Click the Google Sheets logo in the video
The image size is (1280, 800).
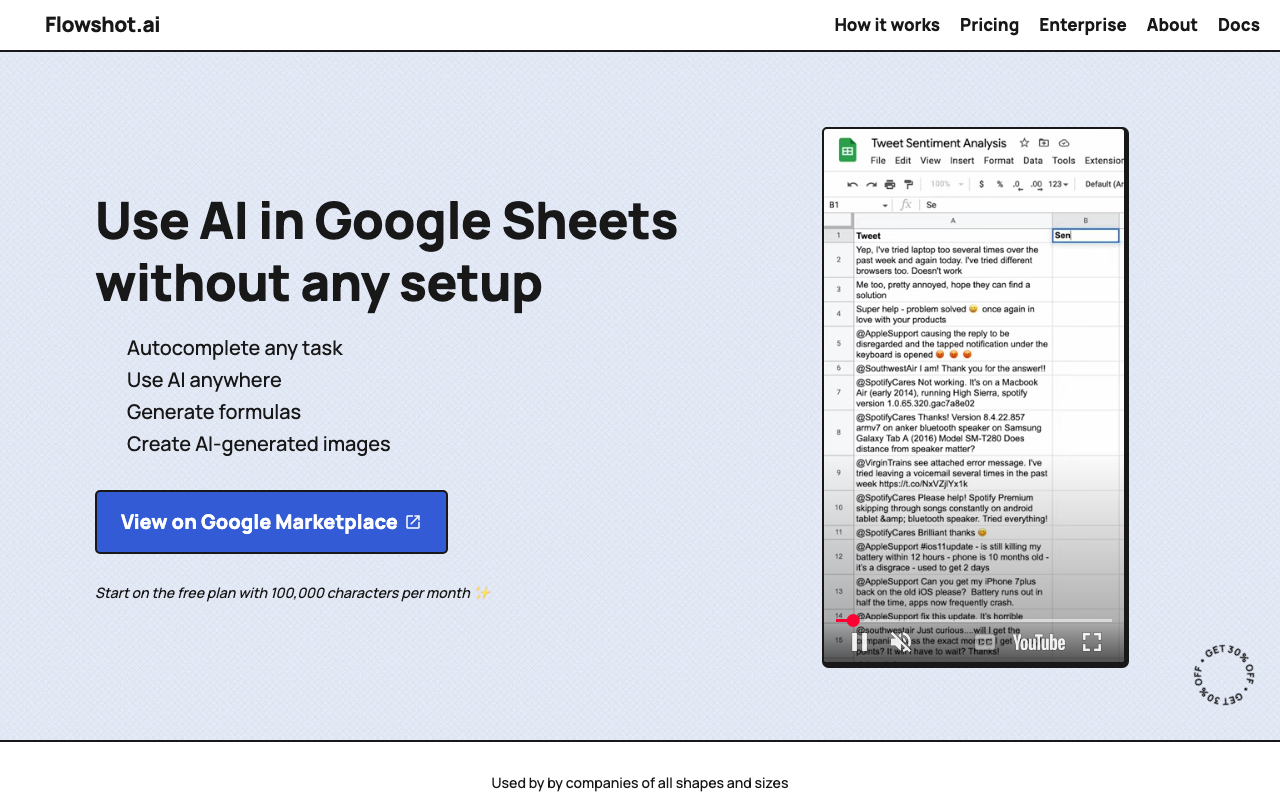click(x=848, y=150)
